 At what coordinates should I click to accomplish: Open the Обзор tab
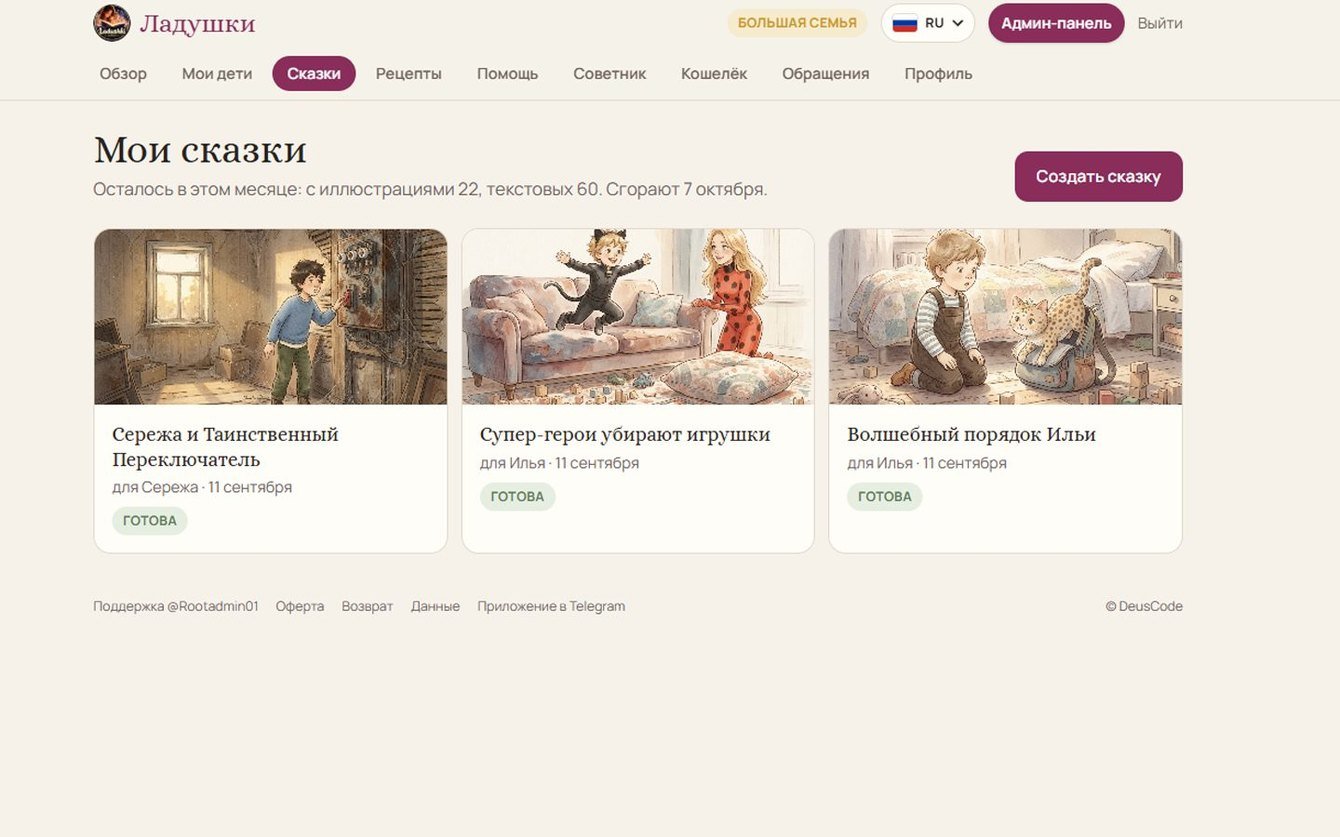pyautogui.click(x=123, y=74)
